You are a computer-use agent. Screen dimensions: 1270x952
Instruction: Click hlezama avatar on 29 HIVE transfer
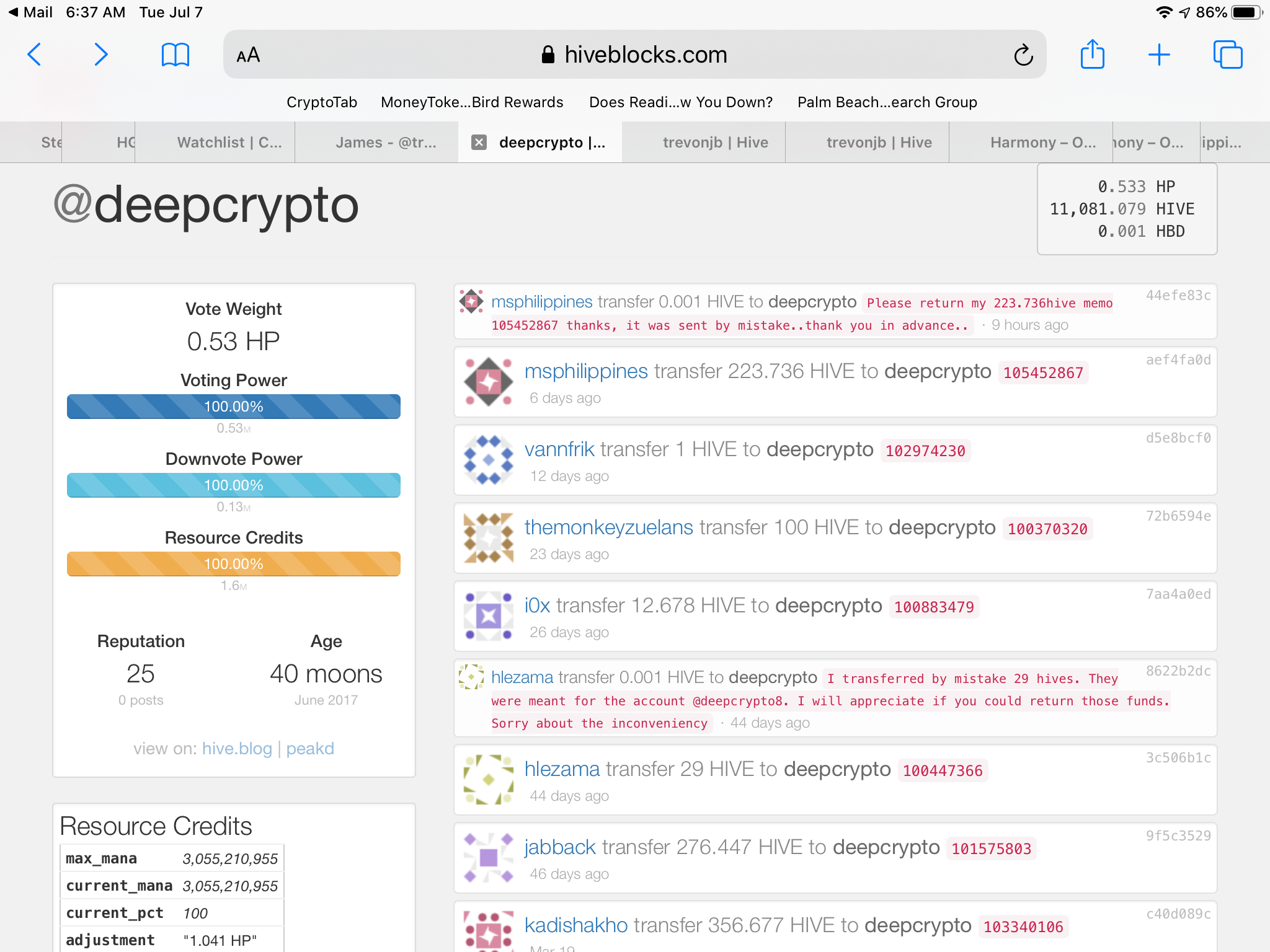pos(489,780)
